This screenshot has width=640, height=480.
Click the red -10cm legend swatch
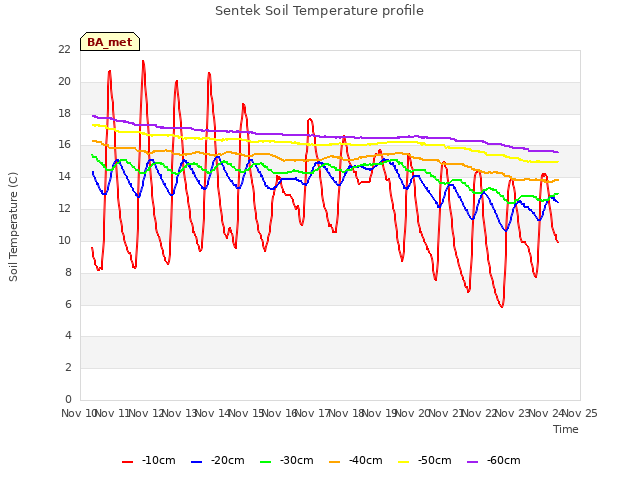point(127,462)
